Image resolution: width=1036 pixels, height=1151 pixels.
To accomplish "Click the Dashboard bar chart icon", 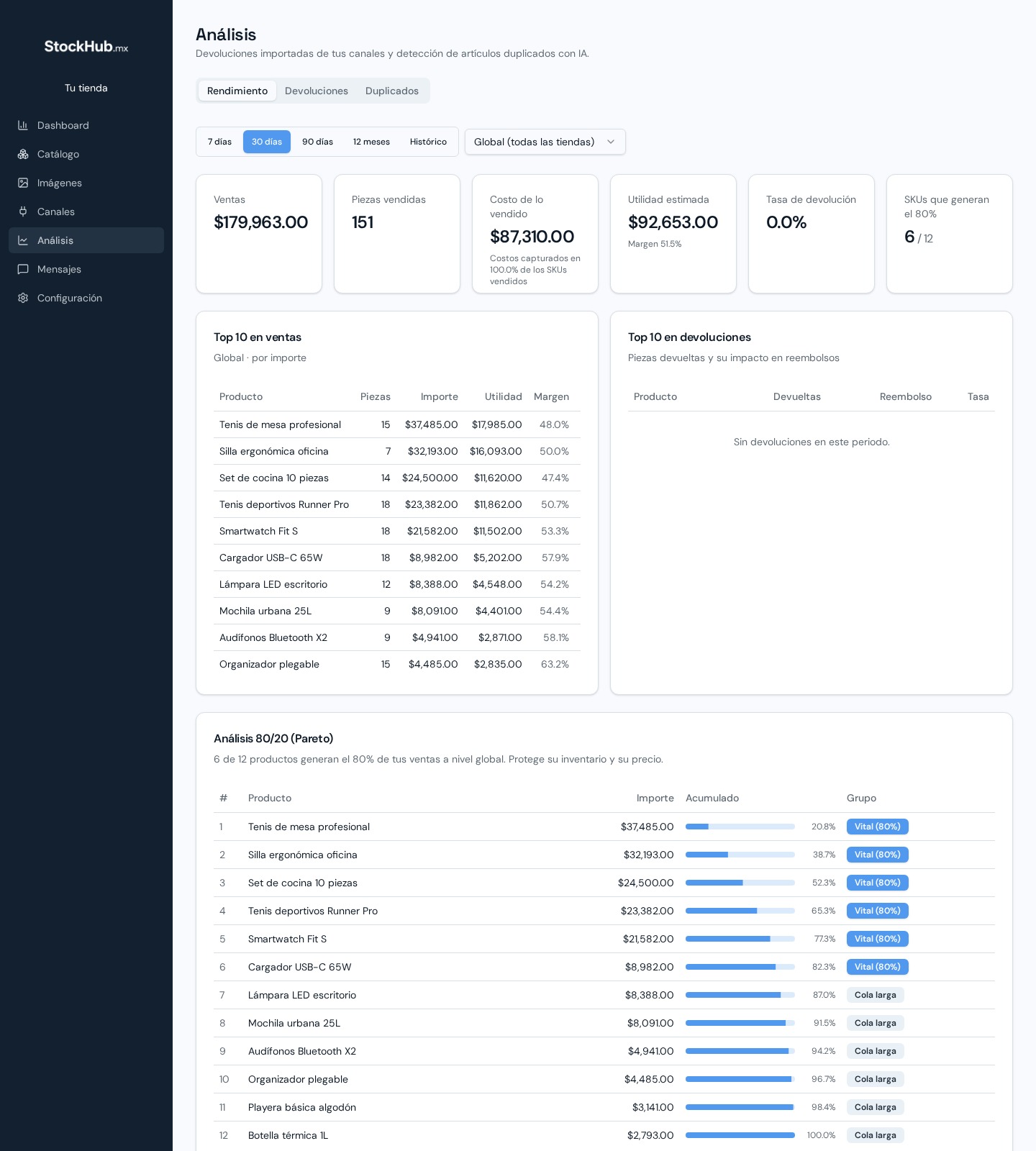I will pyautogui.click(x=23, y=125).
